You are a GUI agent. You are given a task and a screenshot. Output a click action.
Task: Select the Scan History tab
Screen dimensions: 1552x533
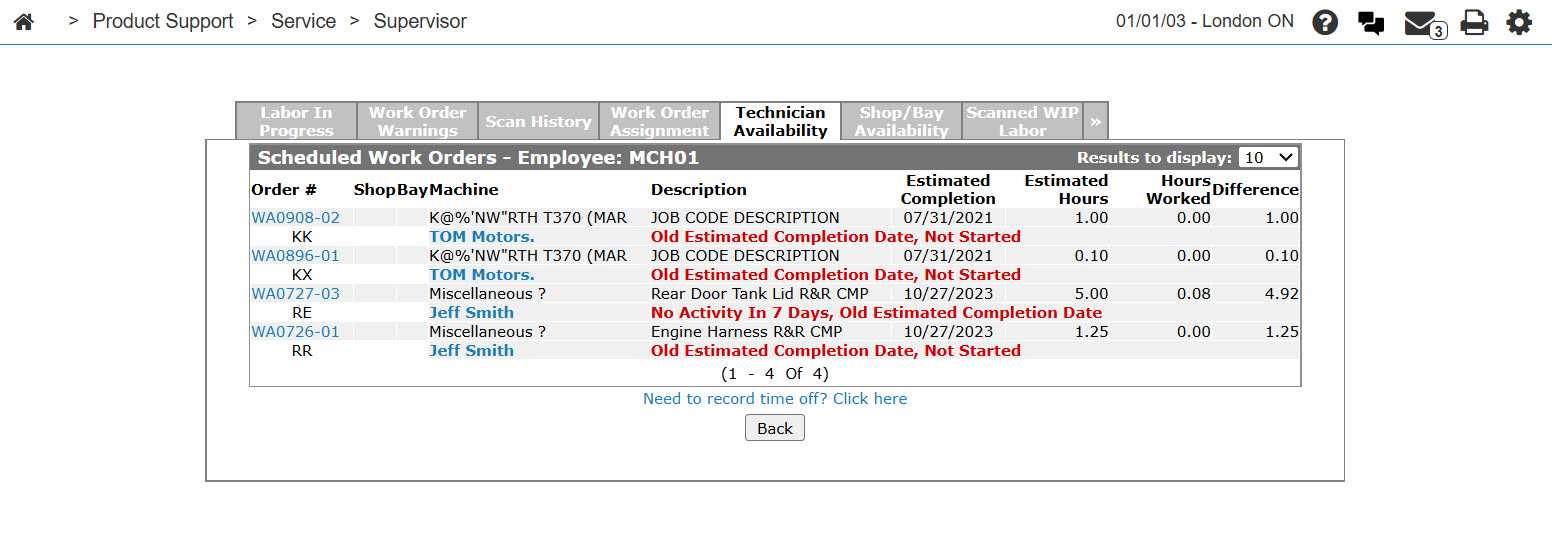click(x=538, y=121)
